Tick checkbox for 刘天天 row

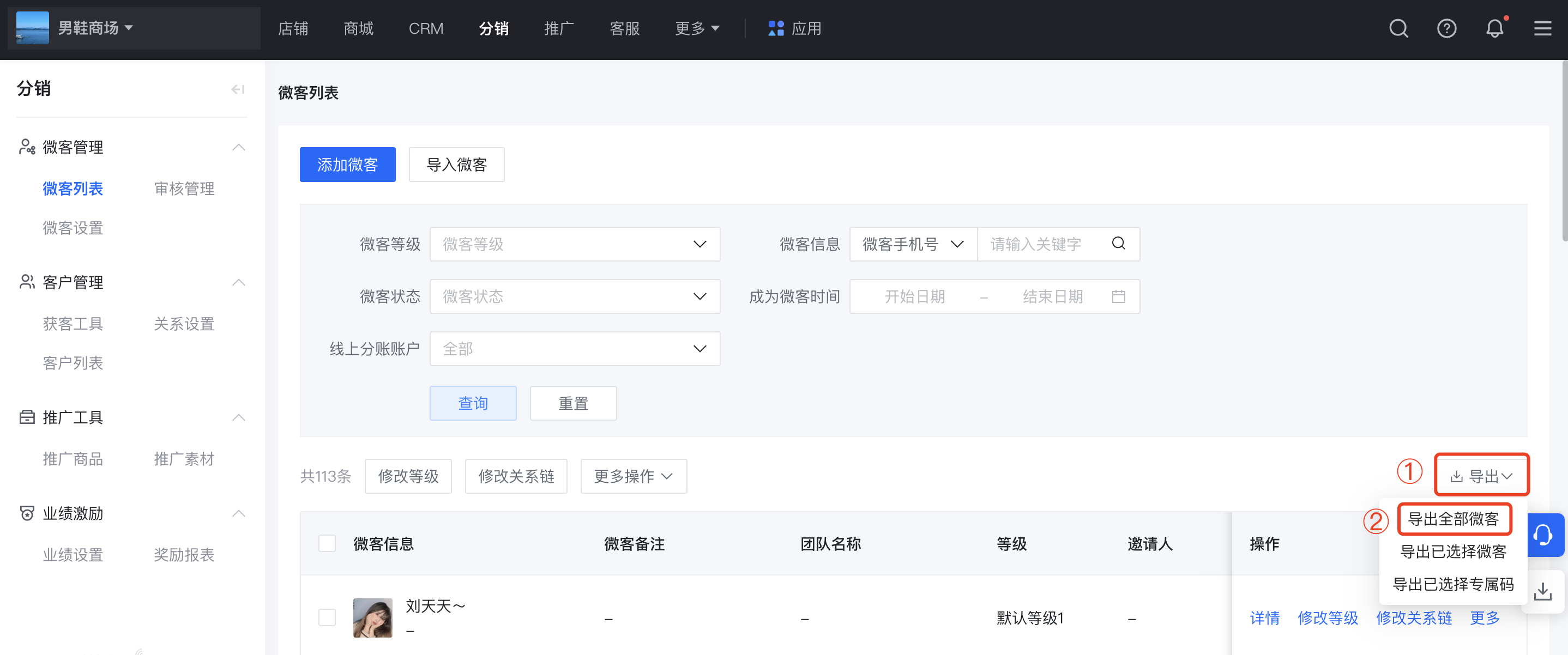coord(327,617)
